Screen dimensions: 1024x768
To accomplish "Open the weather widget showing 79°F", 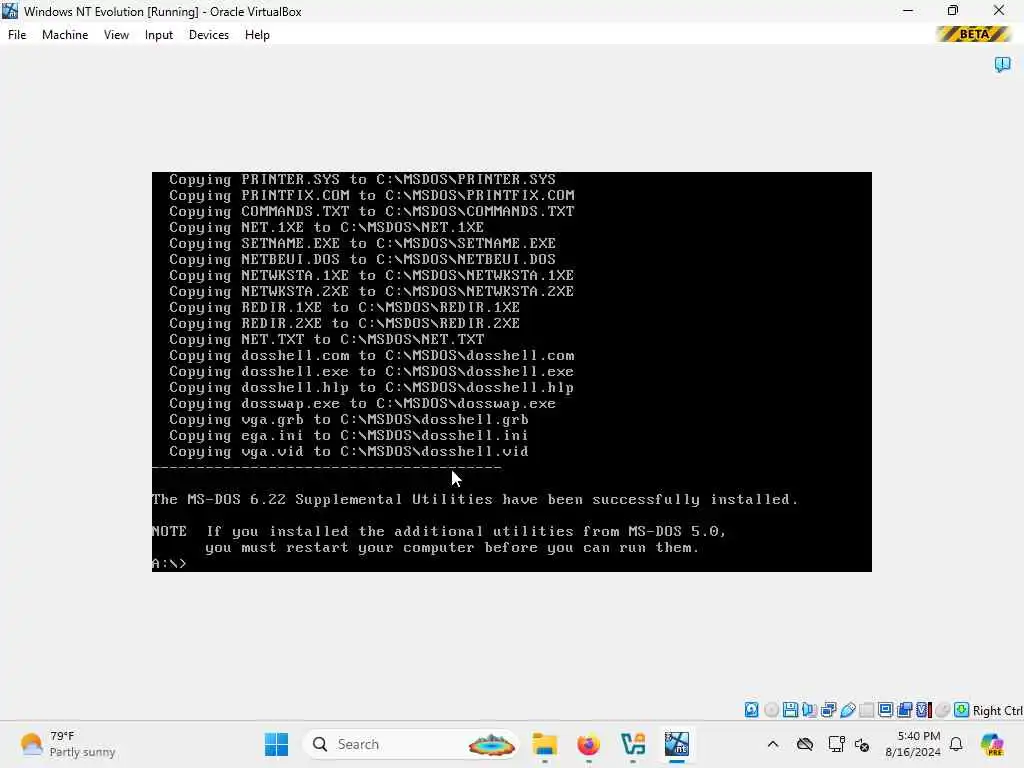I will point(67,744).
